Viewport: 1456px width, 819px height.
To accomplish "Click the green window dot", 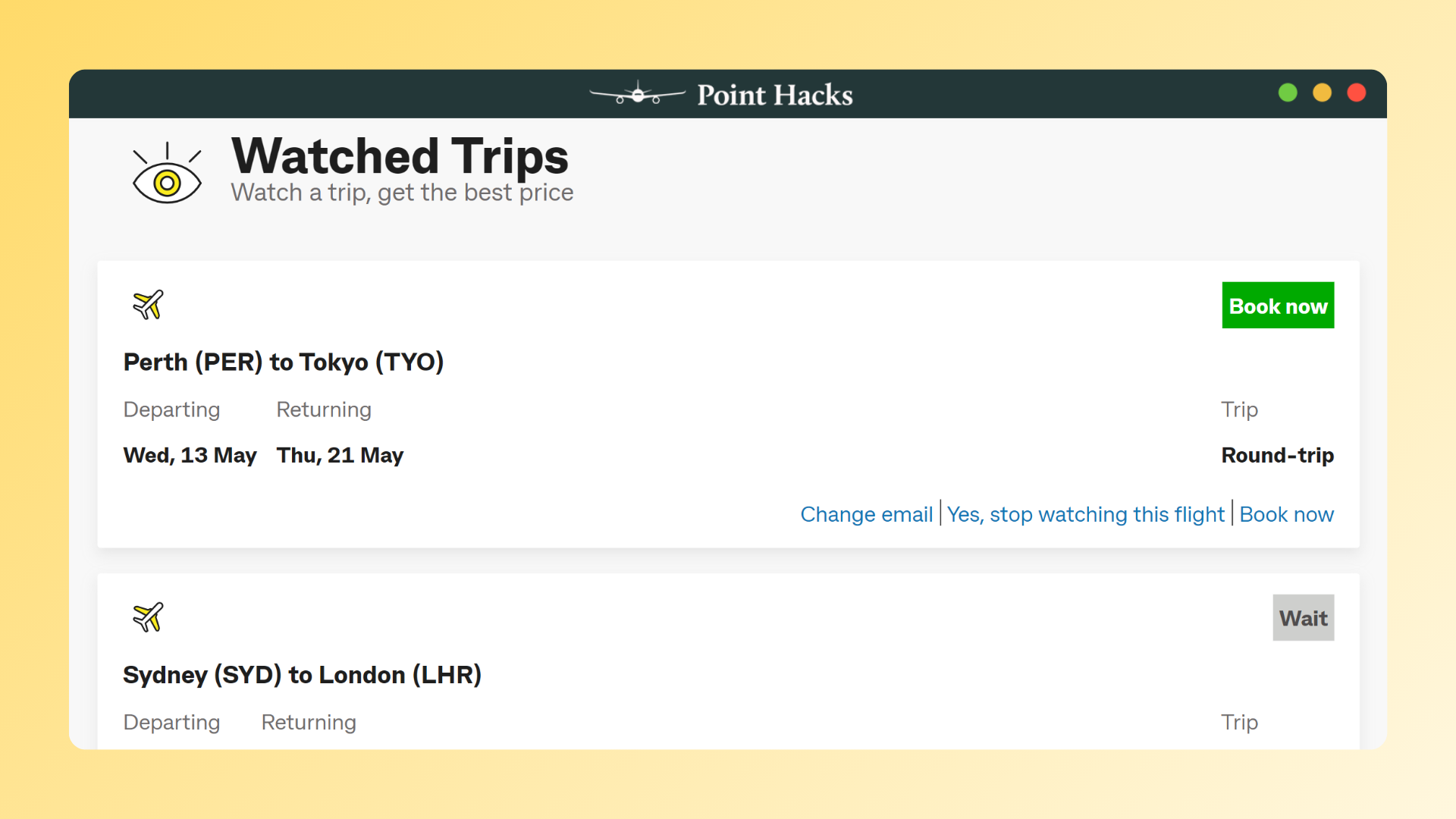I will (x=1288, y=93).
